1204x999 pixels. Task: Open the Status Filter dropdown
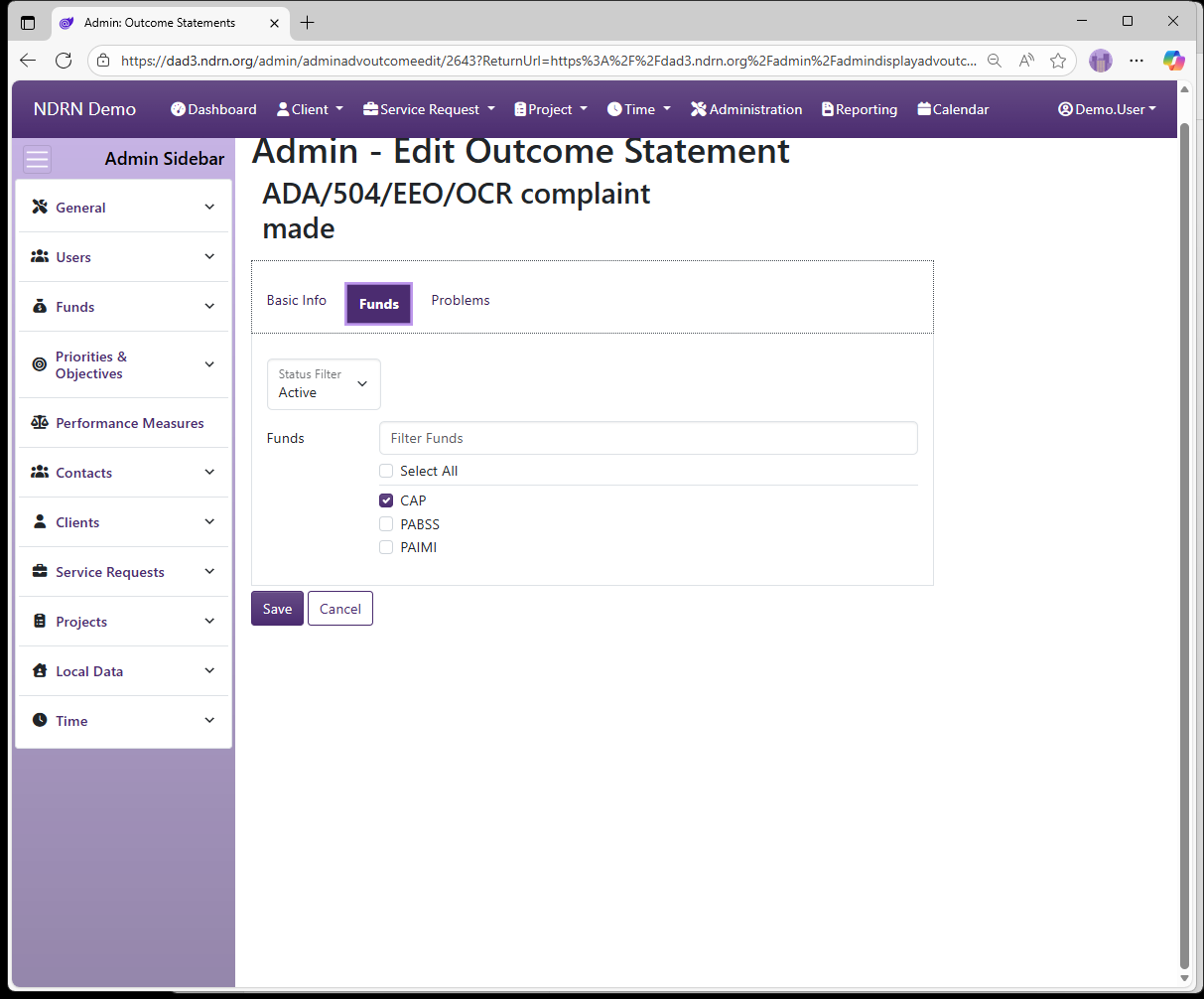click(x=324, y=384)
